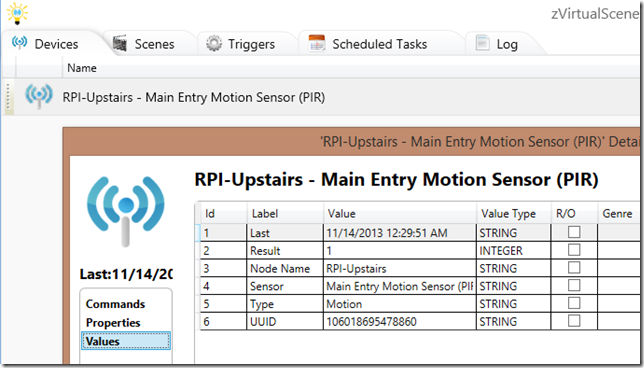Click the Triggers gear icon
Image resolution: width=644 pixels, height=368 pixels.
pos(214,43)
